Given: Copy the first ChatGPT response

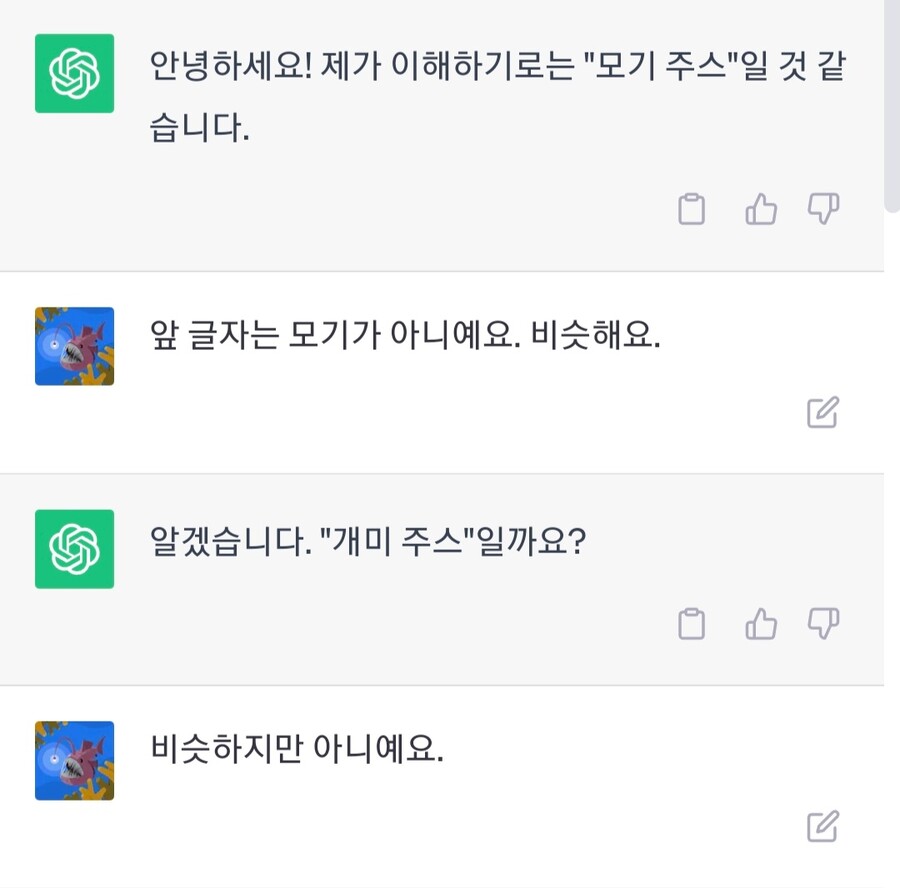Looking at the screenshot, I should [691, 208].
